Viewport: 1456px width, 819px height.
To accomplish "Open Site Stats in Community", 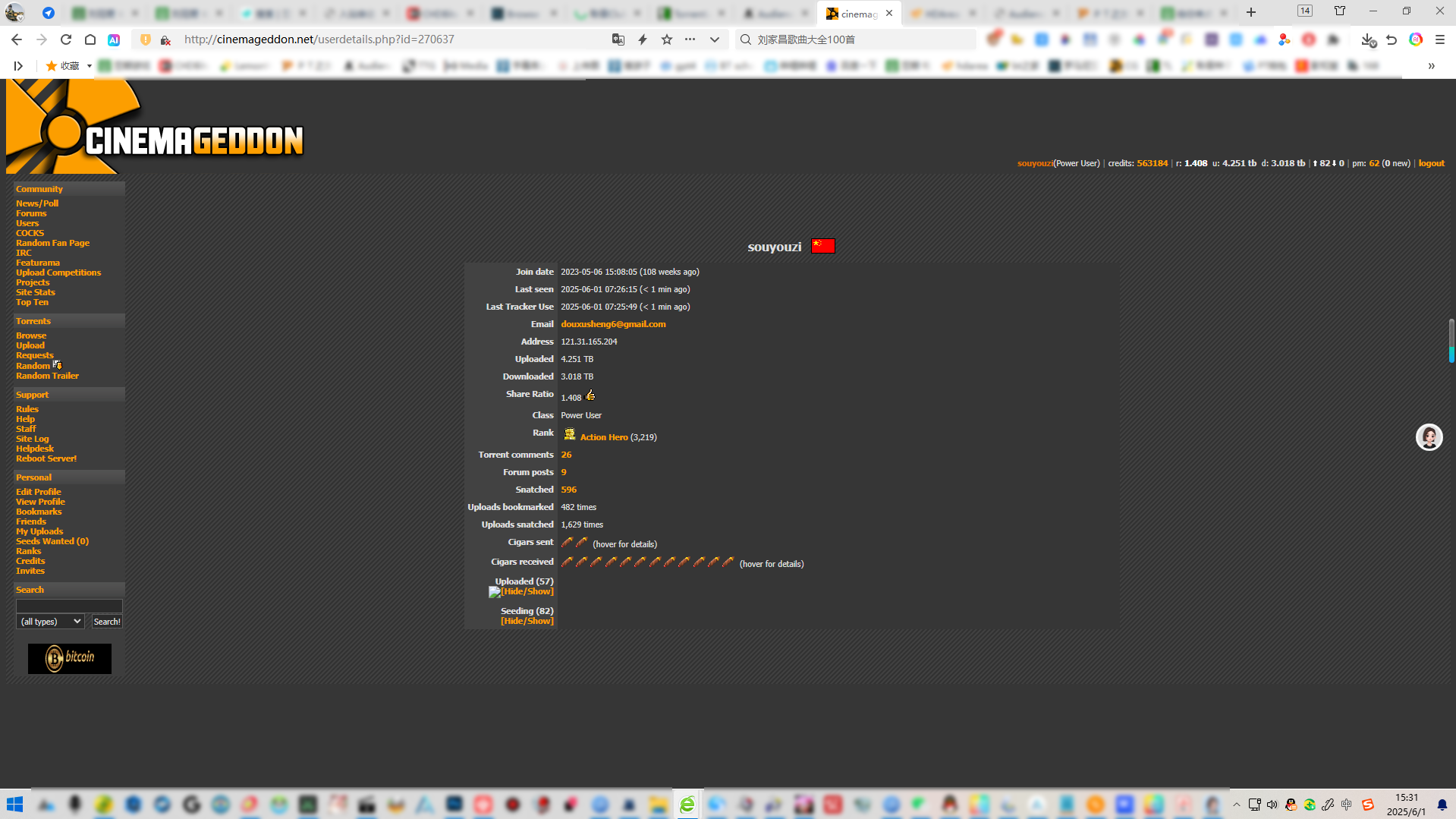I will pos(36,292).
